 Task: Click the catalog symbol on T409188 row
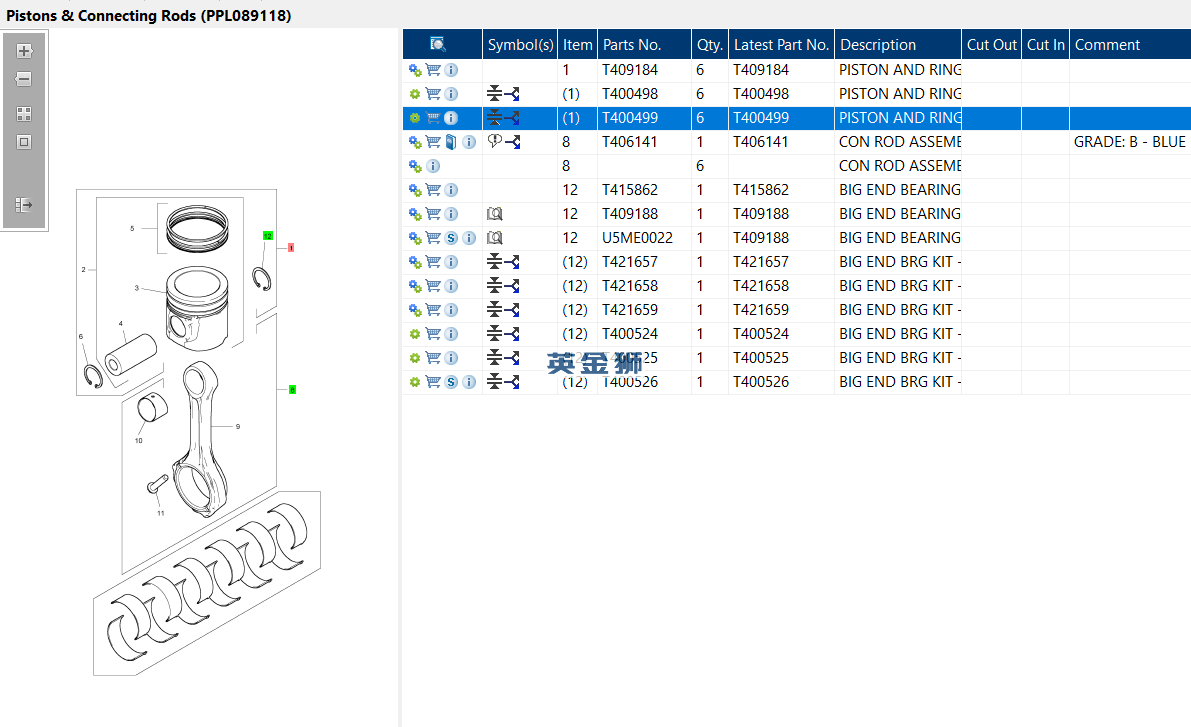point(494,214)
